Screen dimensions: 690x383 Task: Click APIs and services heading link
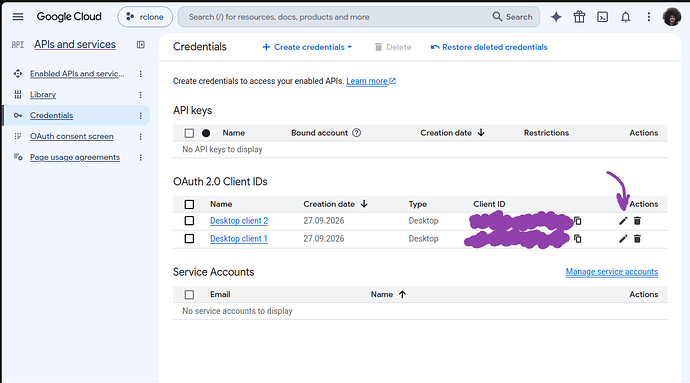click(x=75, y=44)
